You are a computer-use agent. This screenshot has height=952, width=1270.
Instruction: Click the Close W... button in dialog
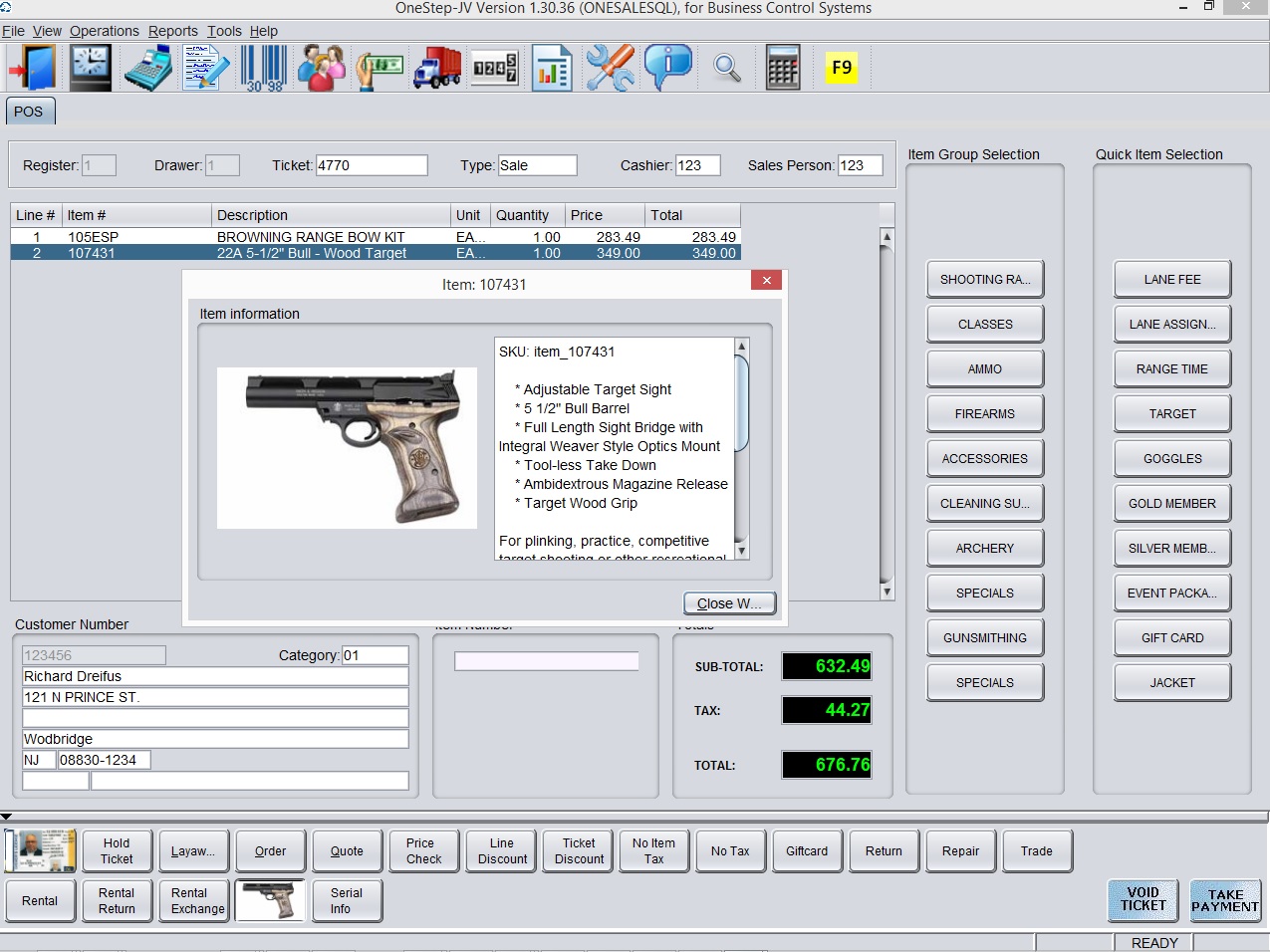pos(729,603)
